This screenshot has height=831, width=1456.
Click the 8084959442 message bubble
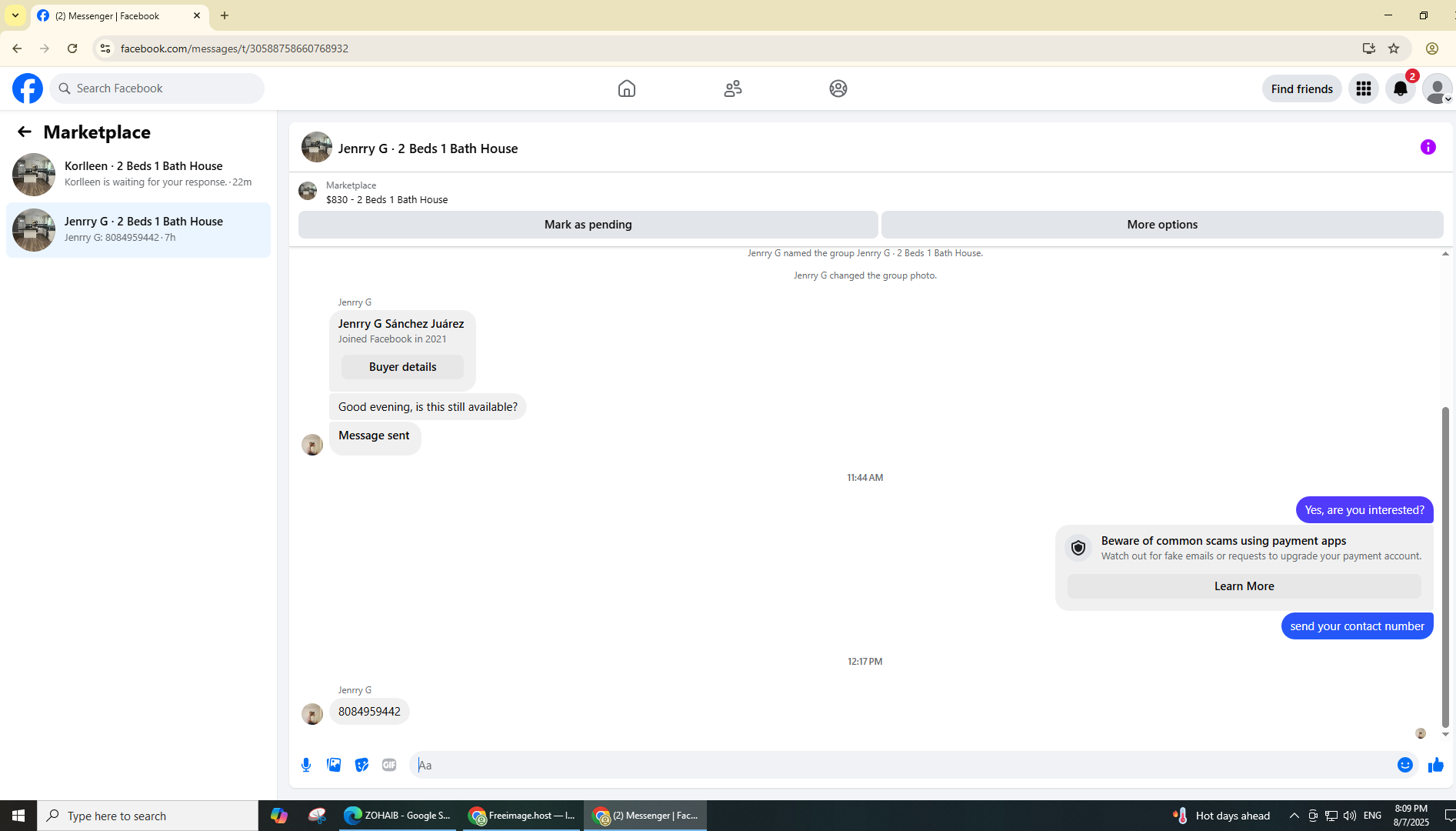pyautogui.click(x=369, y=712)
